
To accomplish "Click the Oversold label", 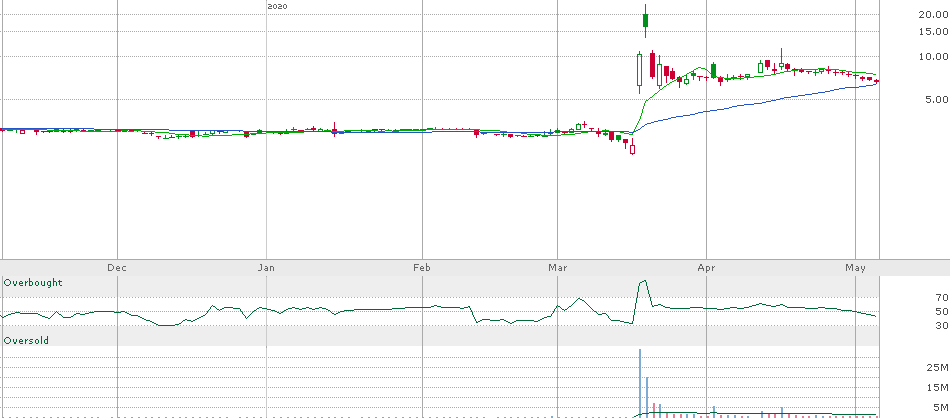I will [26, 340].
